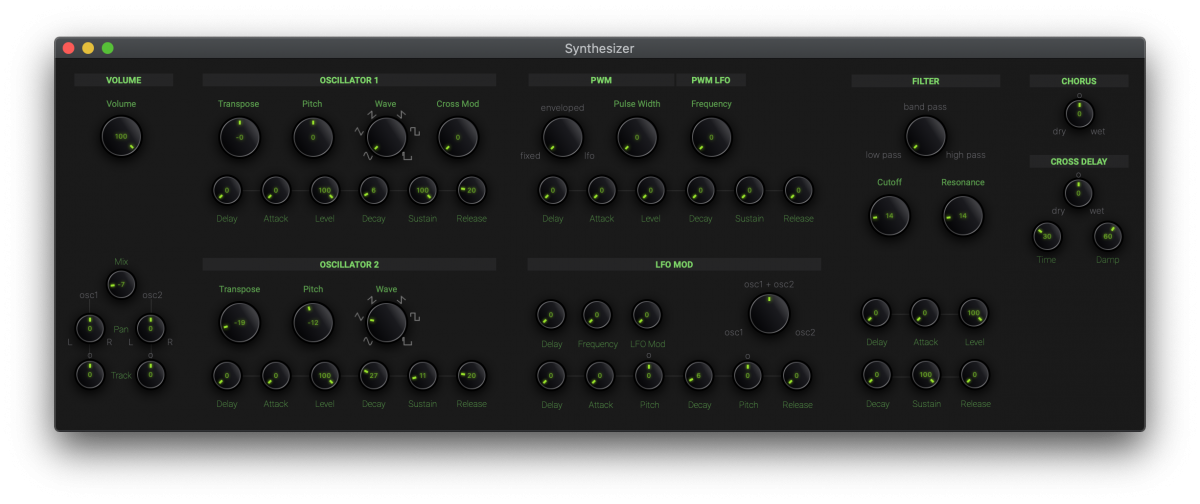Click the filter type selector knob
This screenshot has width=1200, height=504.
click(926, 136)
